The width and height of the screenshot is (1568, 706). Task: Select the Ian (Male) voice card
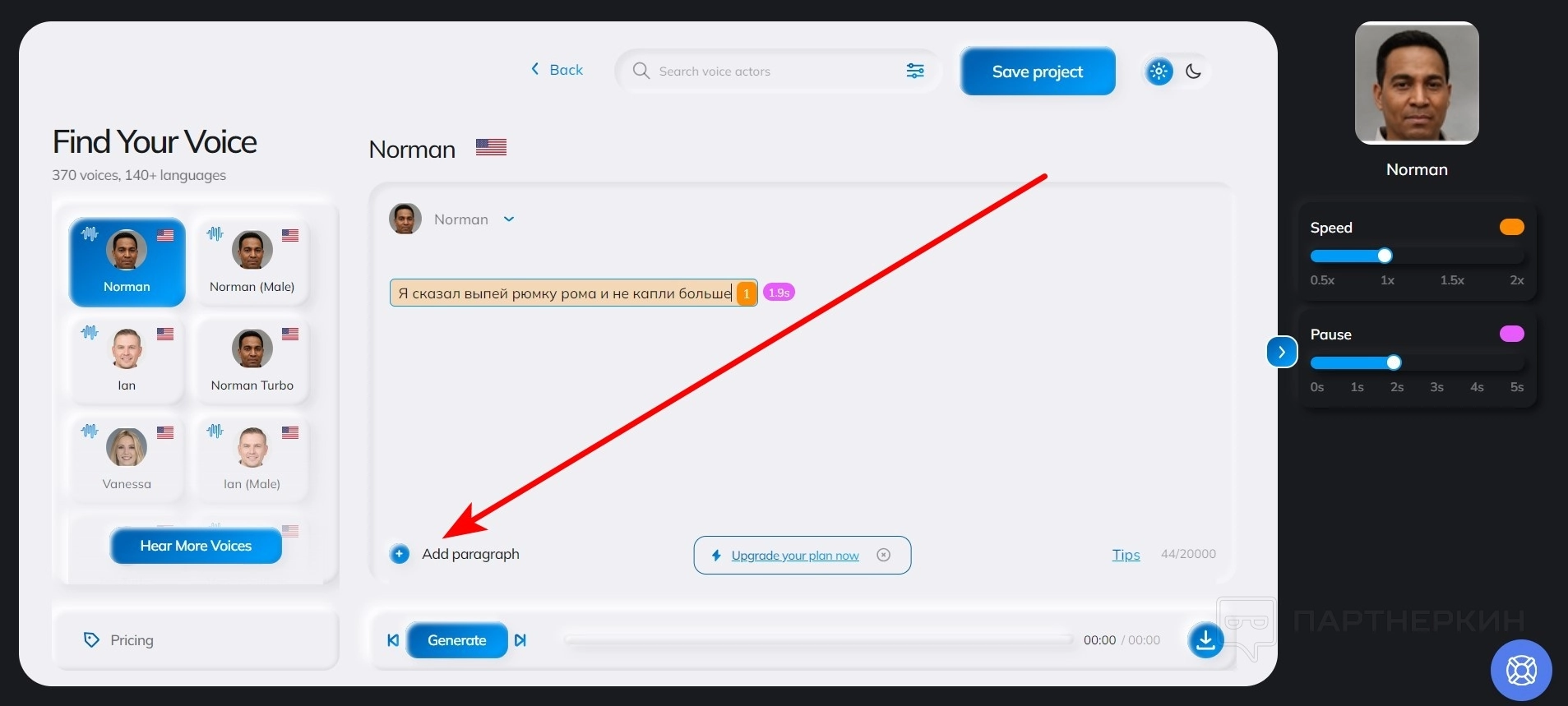click(x=252, y=459)
